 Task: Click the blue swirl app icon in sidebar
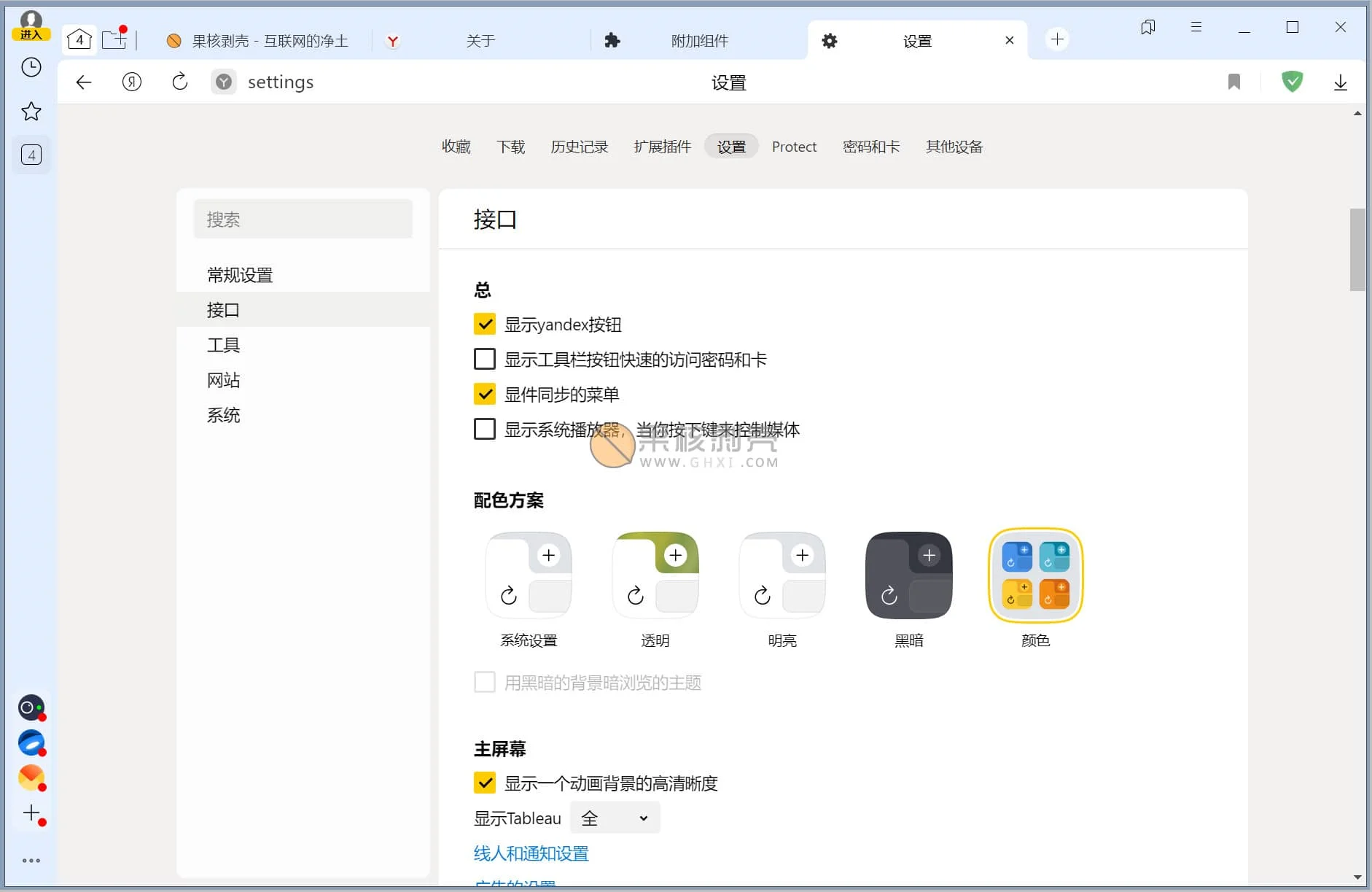click(31, 742)
